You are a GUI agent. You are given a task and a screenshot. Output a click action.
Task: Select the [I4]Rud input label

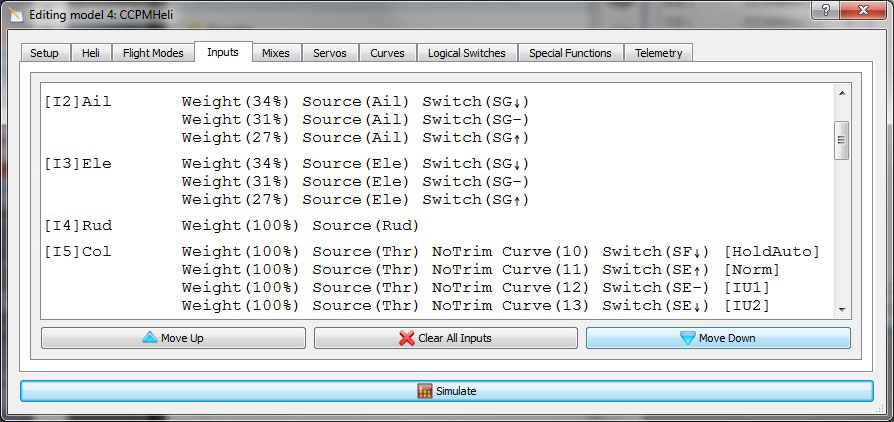[x=78, y=226]
